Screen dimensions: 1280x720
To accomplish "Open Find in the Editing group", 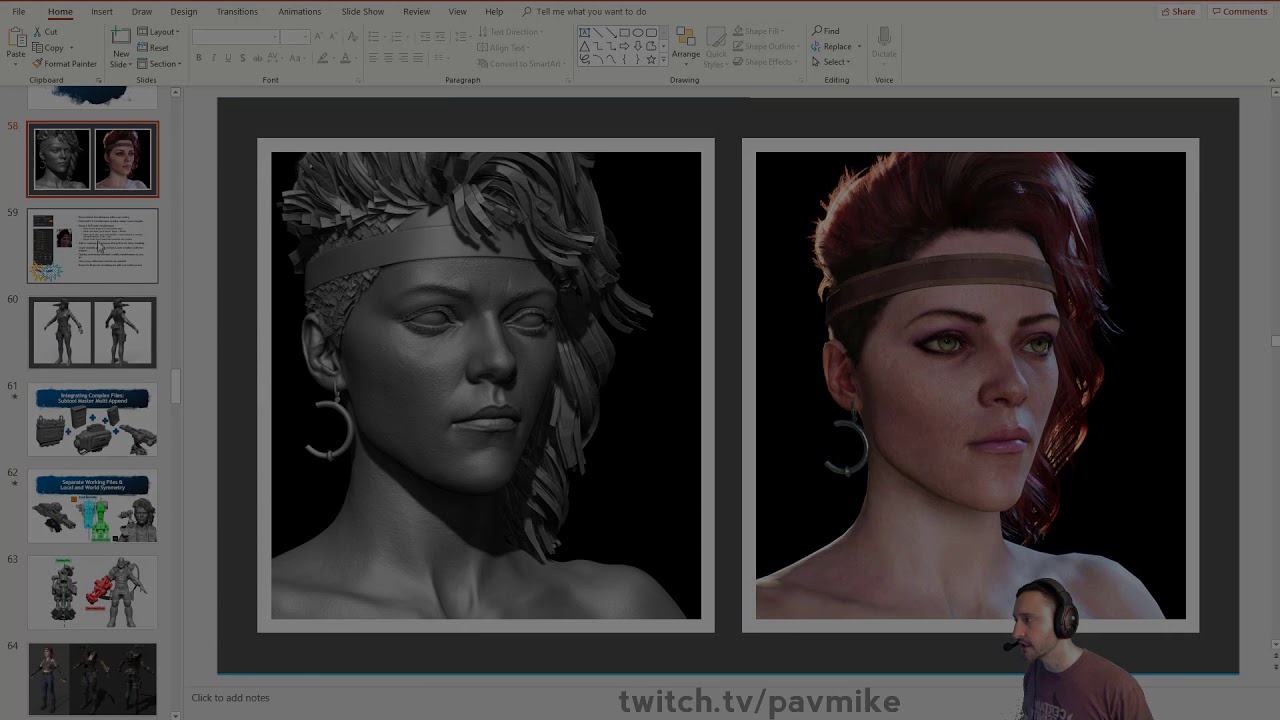I will 826,31.
